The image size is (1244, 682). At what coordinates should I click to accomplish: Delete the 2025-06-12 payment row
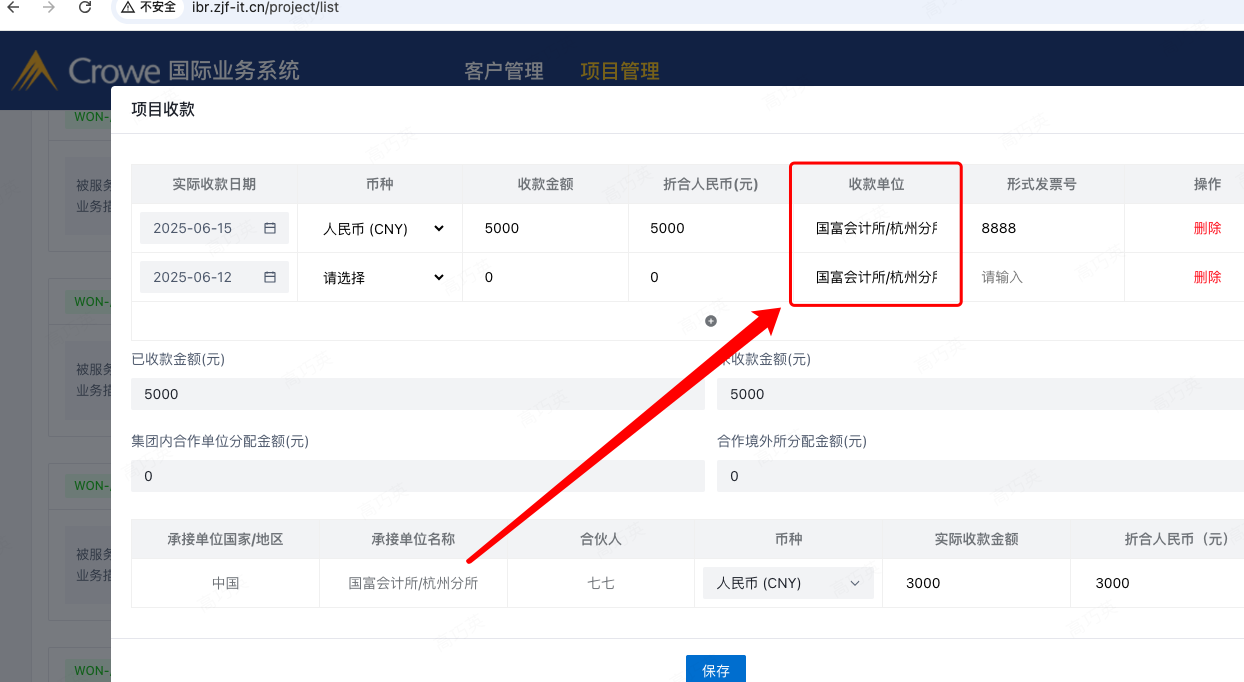1207,277
